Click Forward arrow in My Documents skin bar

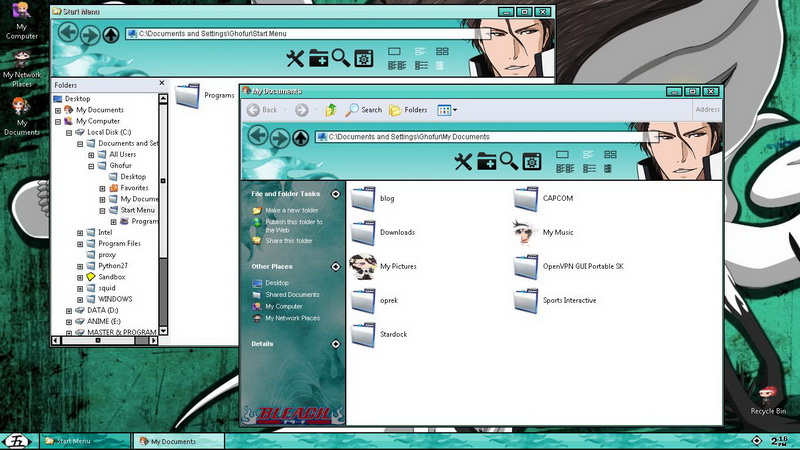280,138
